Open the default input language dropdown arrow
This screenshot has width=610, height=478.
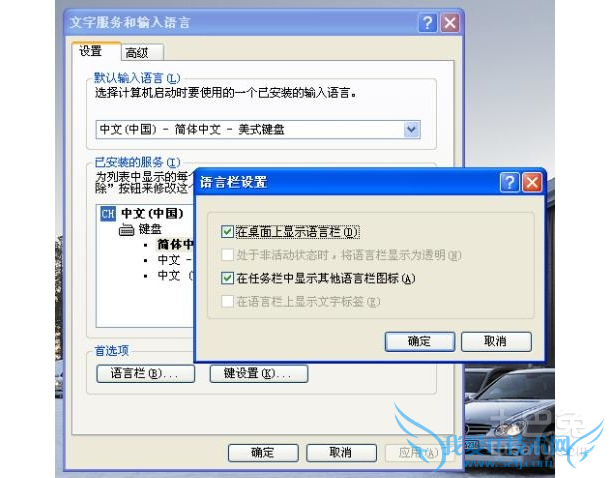[x=411, y=130]
